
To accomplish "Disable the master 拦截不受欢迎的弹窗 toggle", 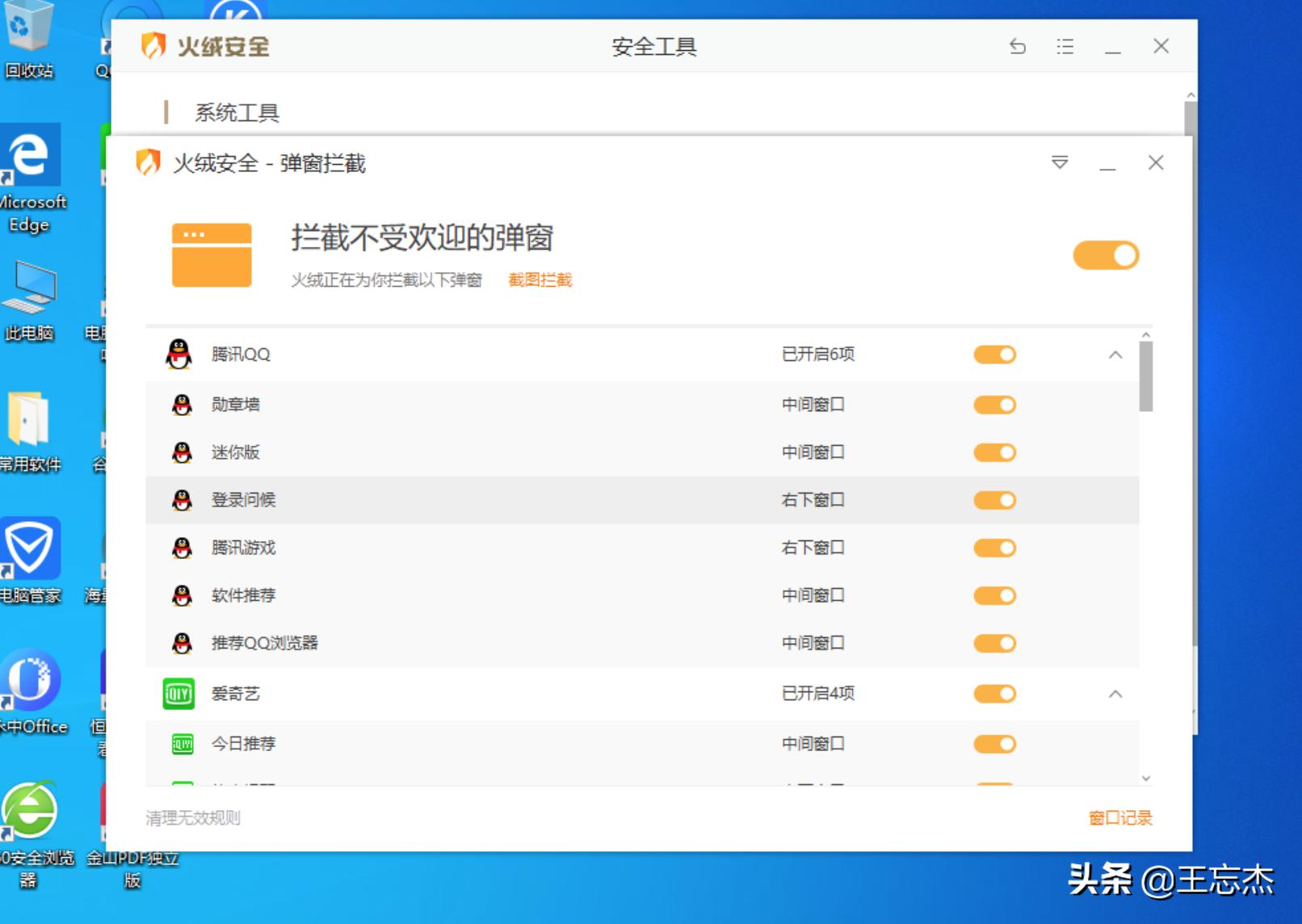I will [1106, 254].
